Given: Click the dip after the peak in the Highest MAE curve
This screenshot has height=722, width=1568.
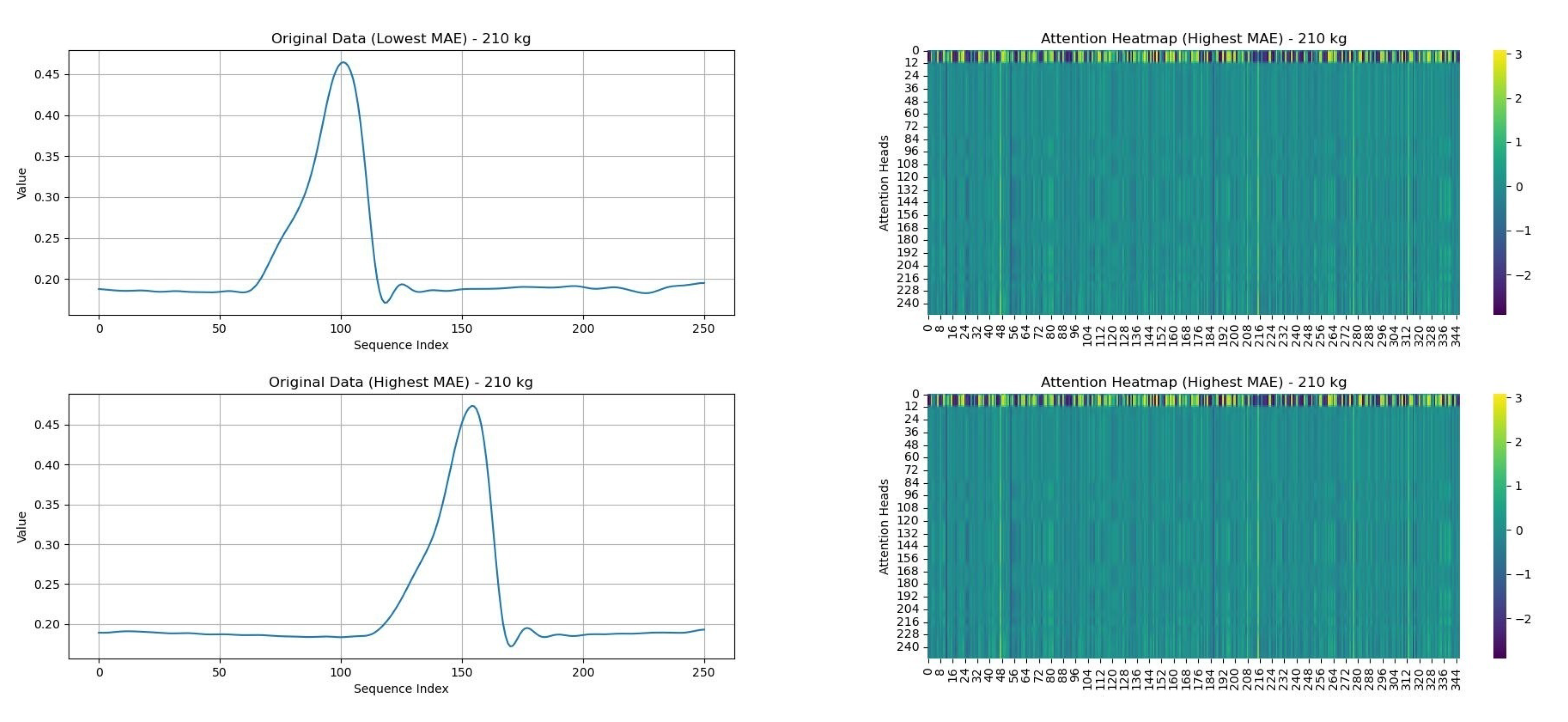Looking at the screenshot, I should coord(511,645).
